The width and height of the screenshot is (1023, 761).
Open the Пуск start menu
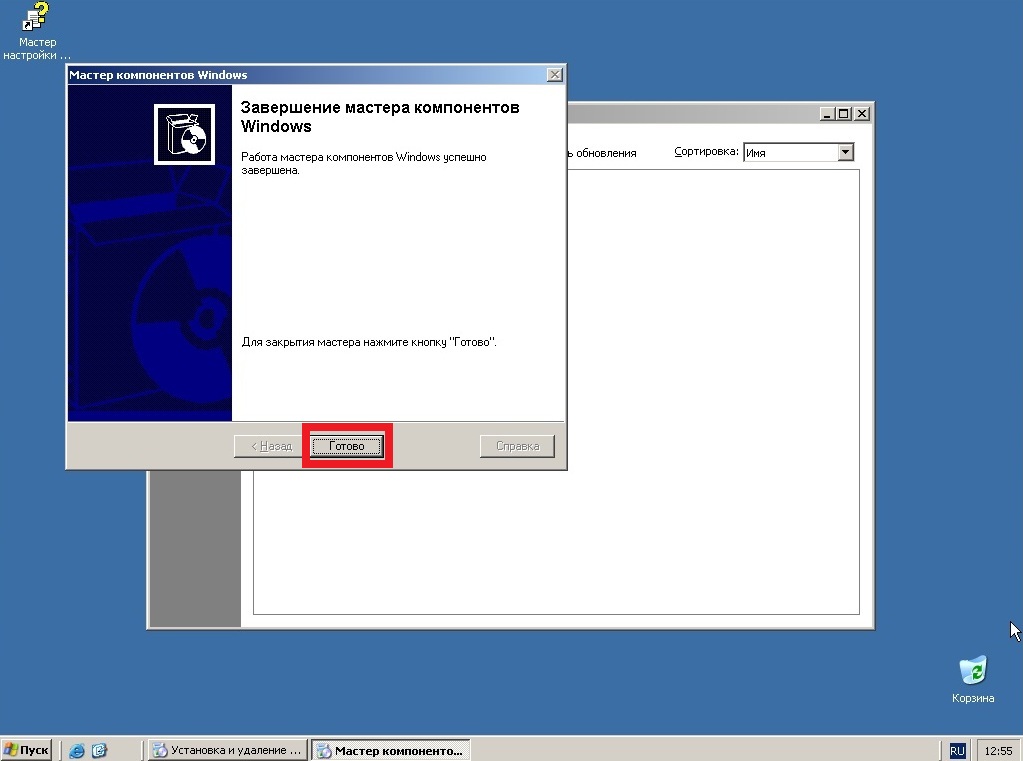(27, 750)
